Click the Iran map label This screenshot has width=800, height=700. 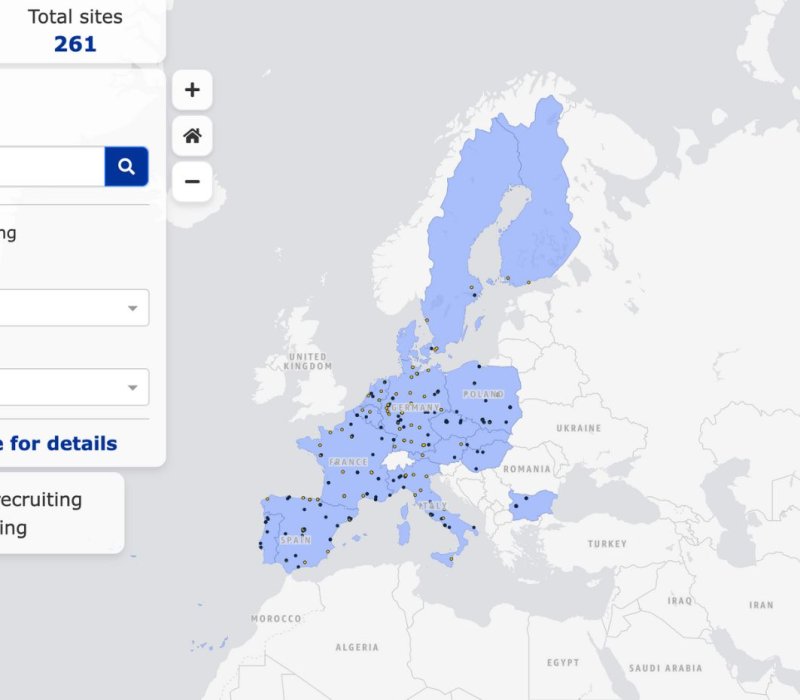761,605
